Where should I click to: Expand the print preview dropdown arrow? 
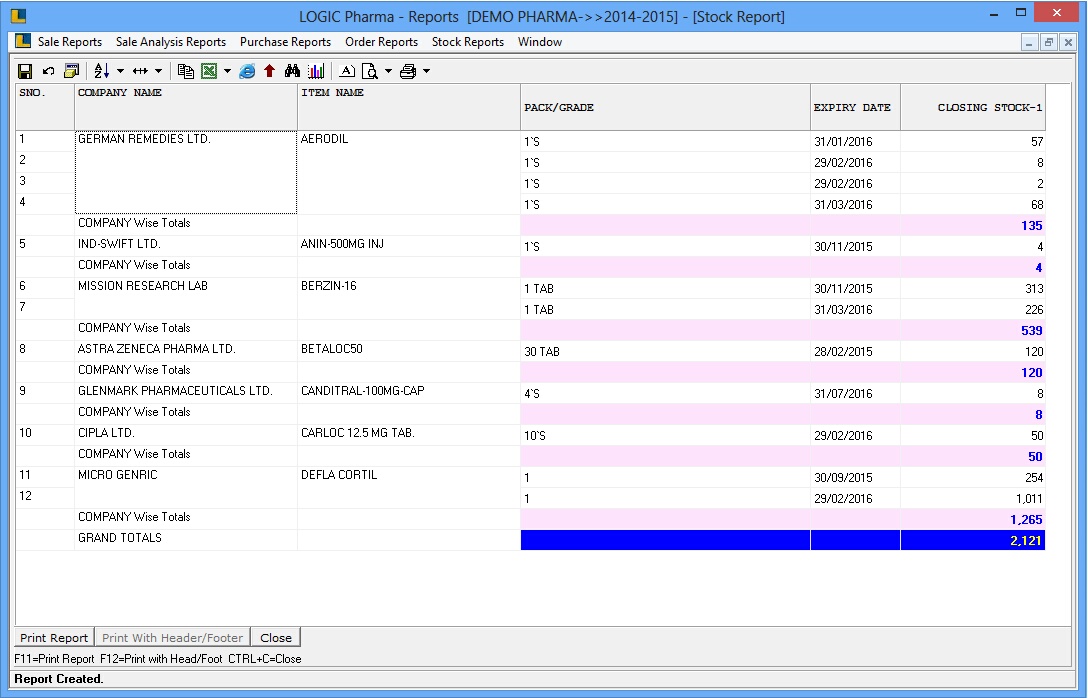tap(388, 71)
